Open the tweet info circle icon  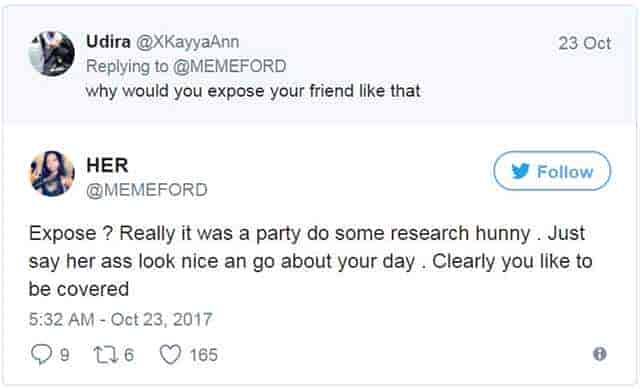click(600, 354)
